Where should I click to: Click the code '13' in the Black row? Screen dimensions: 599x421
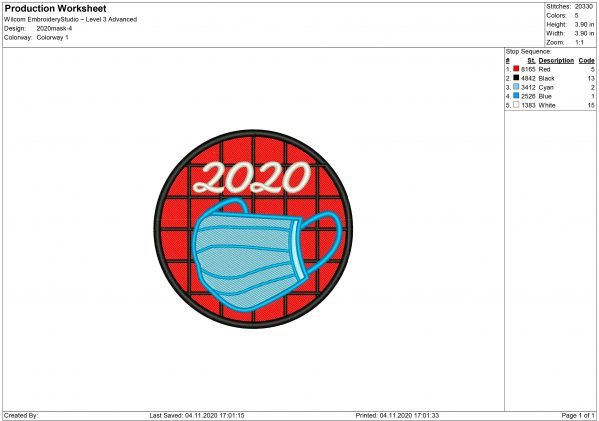pyautogui.click(x=591, y=78)
